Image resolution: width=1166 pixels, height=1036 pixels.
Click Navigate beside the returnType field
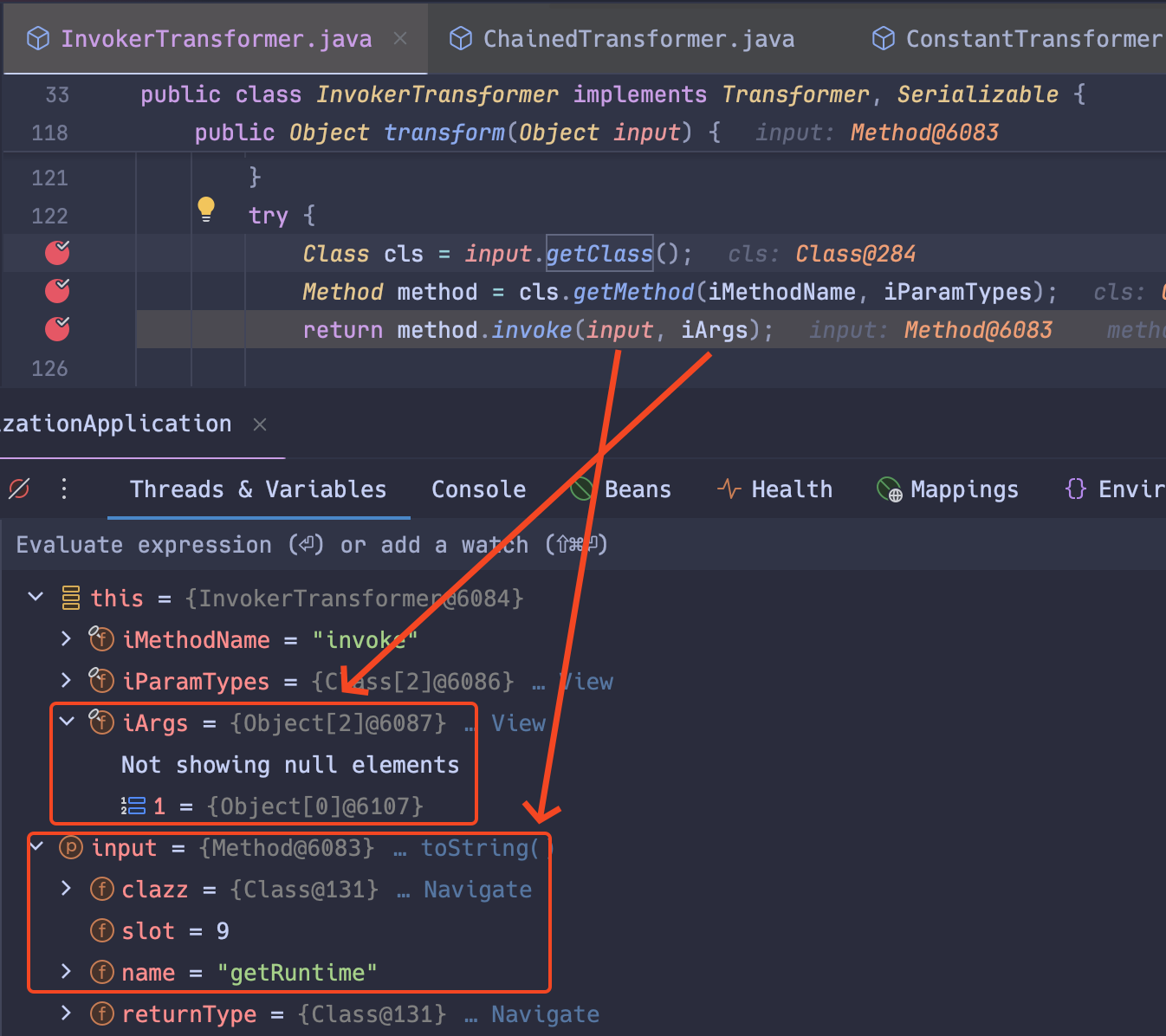[x=544, y=1013]
